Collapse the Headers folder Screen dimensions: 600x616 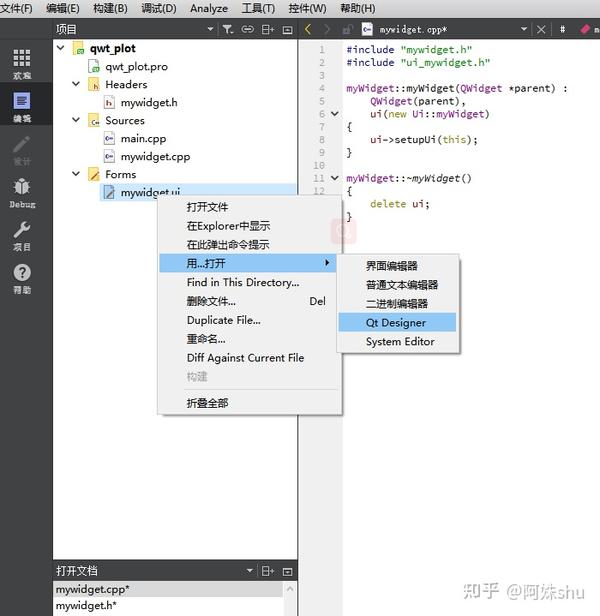tap(76, 84)
